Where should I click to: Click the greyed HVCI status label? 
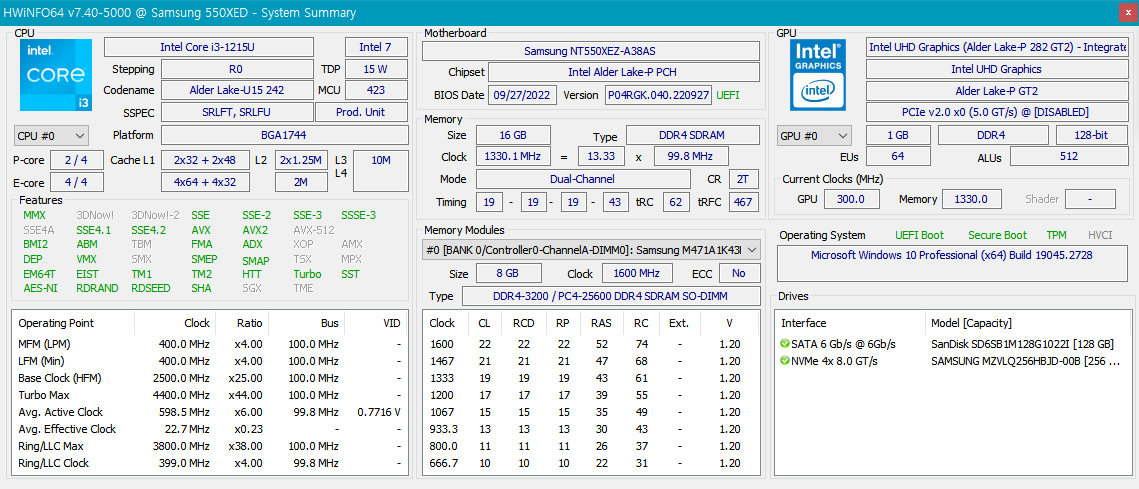coord(1100,235)
